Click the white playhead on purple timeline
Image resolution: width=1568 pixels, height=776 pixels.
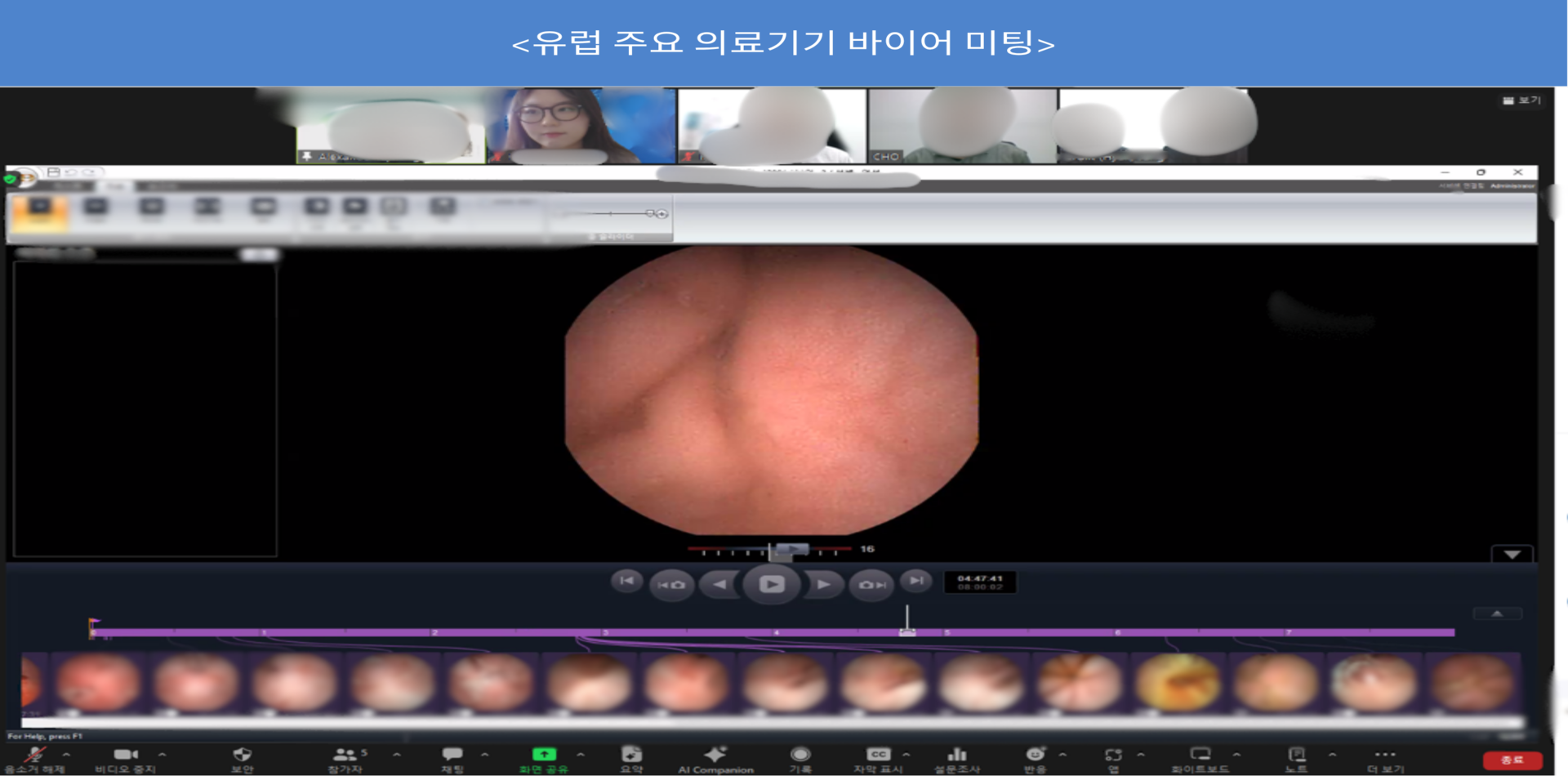click(x=906, y=622)
